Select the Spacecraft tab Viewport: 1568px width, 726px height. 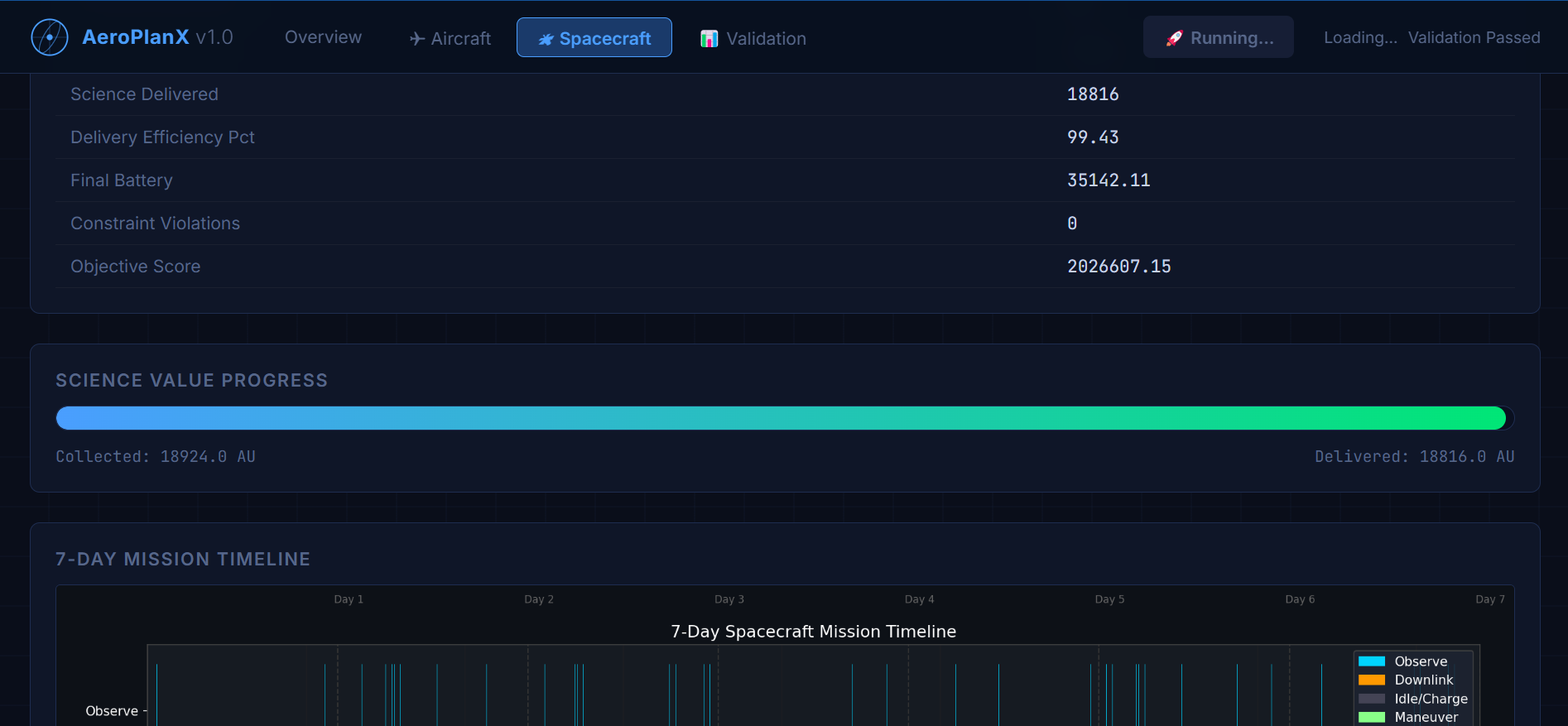pyautogui.click(x=594, y=38)
